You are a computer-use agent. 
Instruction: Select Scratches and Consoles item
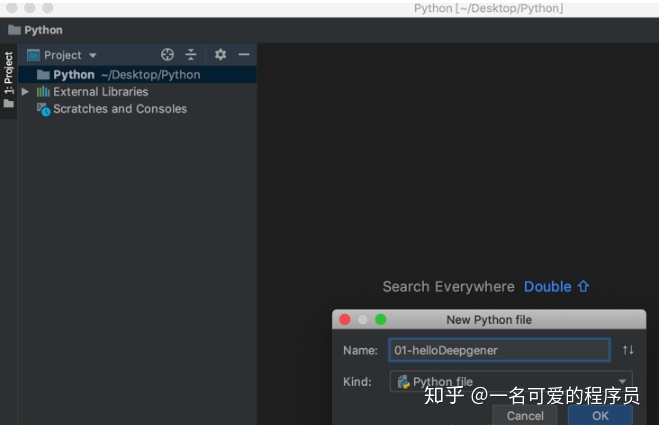pos(120,109)
